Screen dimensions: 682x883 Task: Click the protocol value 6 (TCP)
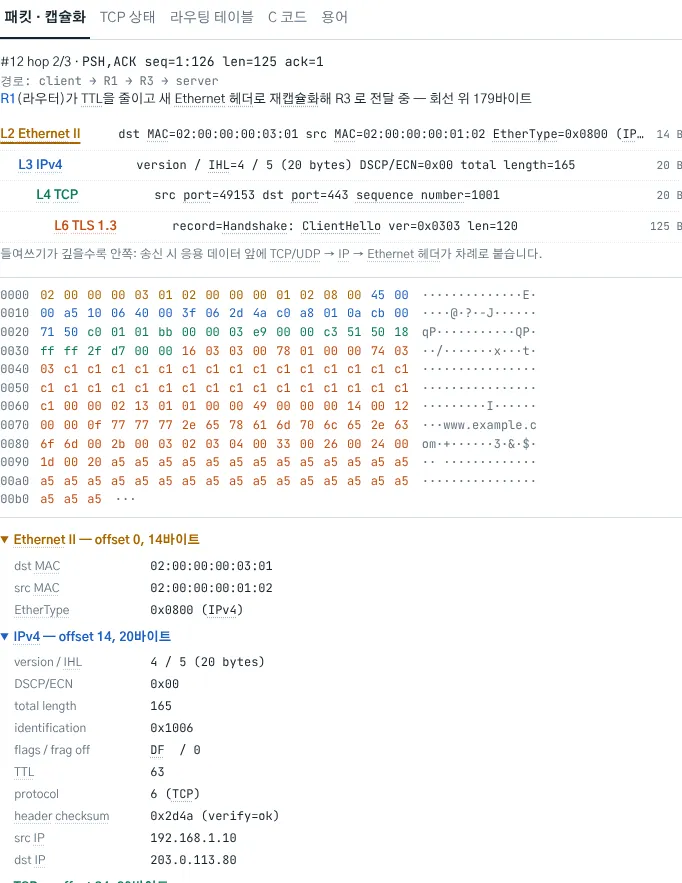click(175, 793)
